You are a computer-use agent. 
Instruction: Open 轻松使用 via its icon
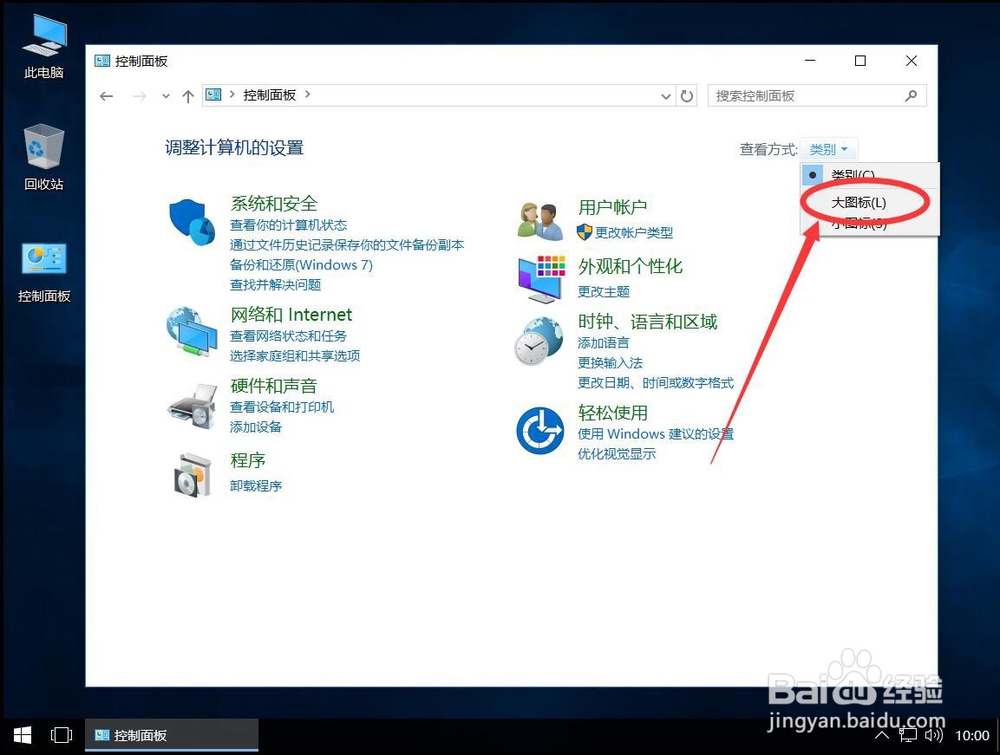click(x=540, y=430)
